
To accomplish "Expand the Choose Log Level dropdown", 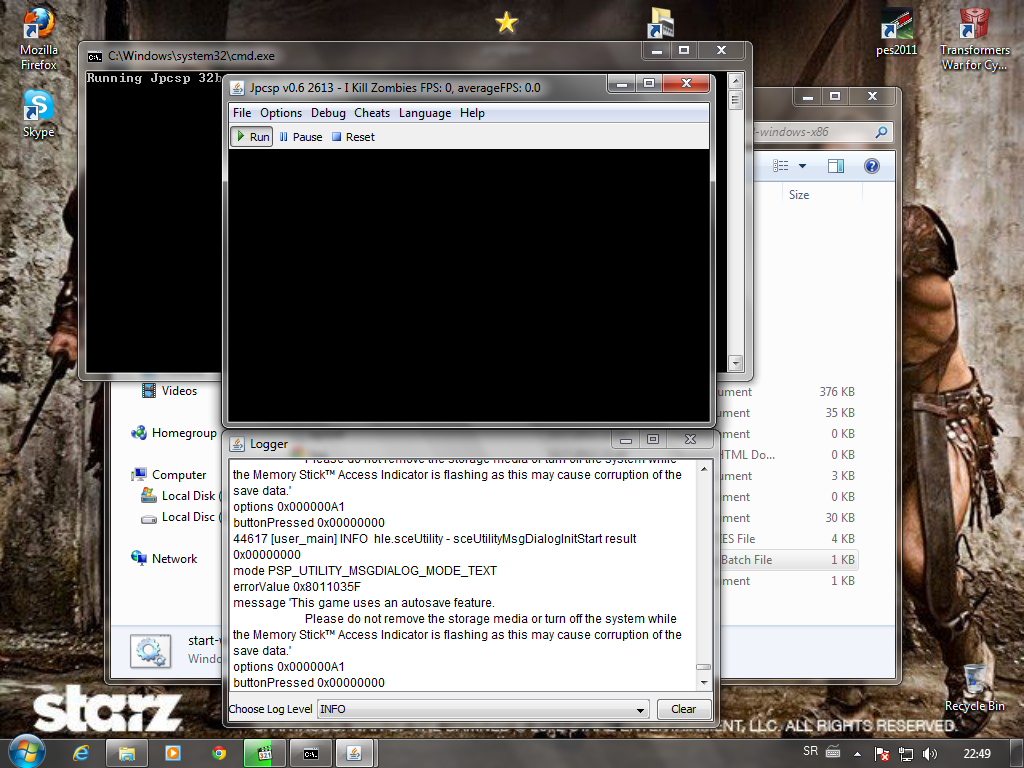I will (641, 710).
